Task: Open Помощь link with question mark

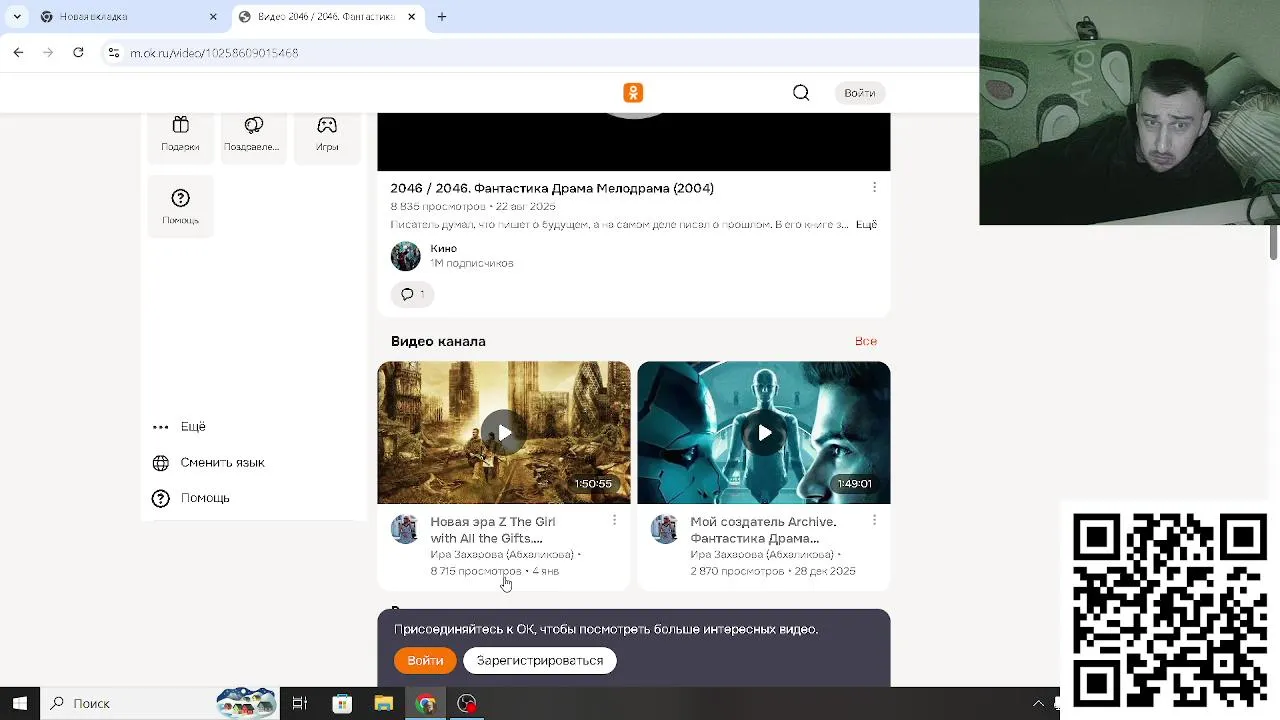Action: tap(190, 498)
